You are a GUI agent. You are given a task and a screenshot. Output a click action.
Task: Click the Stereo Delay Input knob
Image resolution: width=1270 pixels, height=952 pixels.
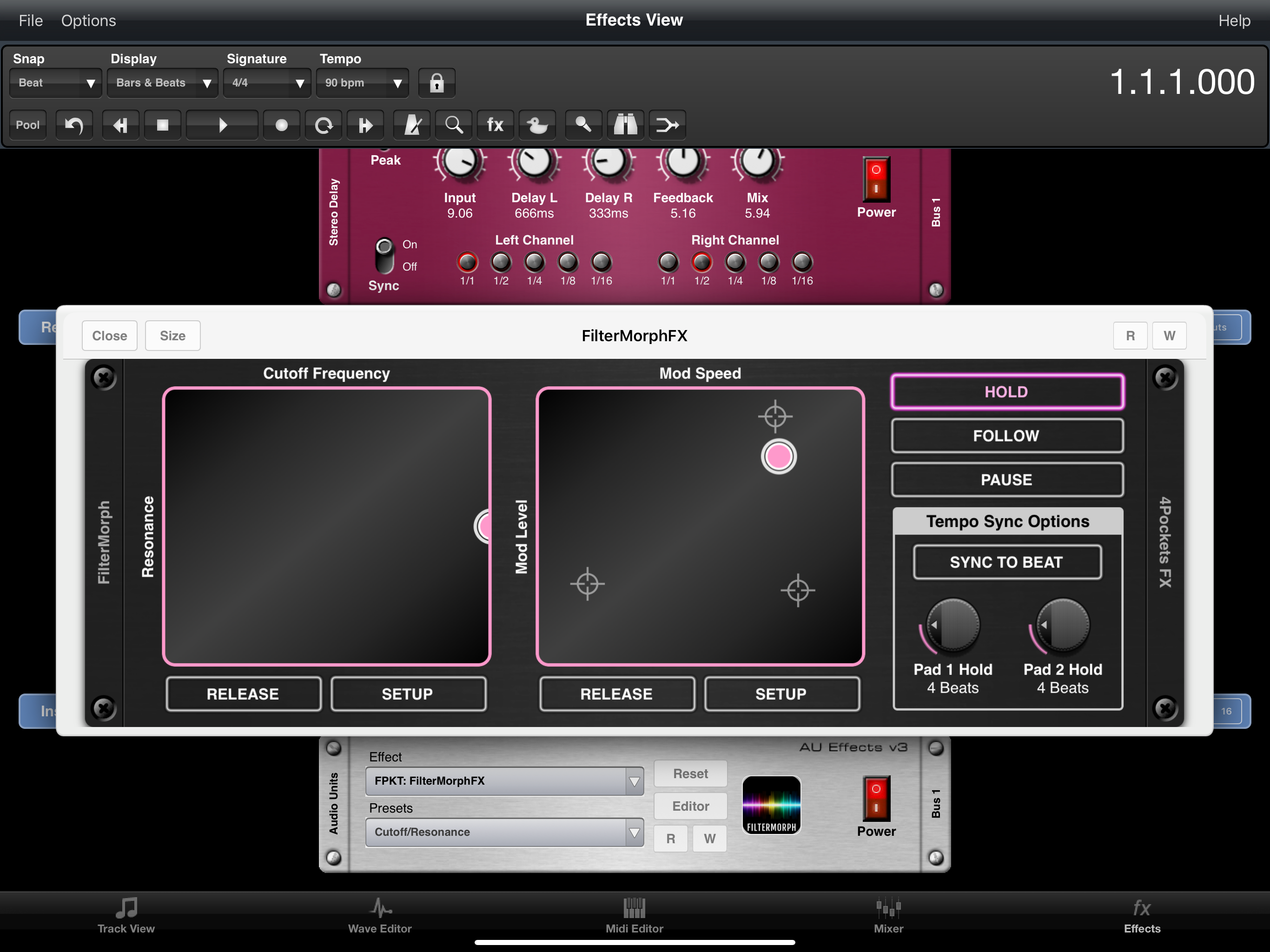click(x=459, y=163)
